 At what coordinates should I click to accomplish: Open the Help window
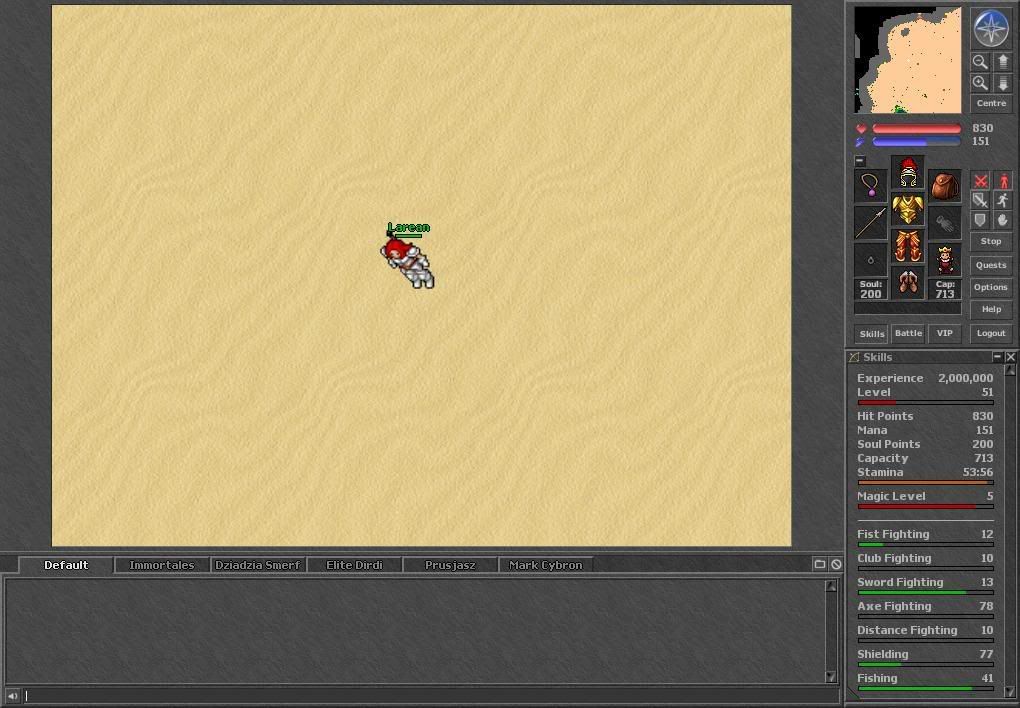tap(991, 310)
